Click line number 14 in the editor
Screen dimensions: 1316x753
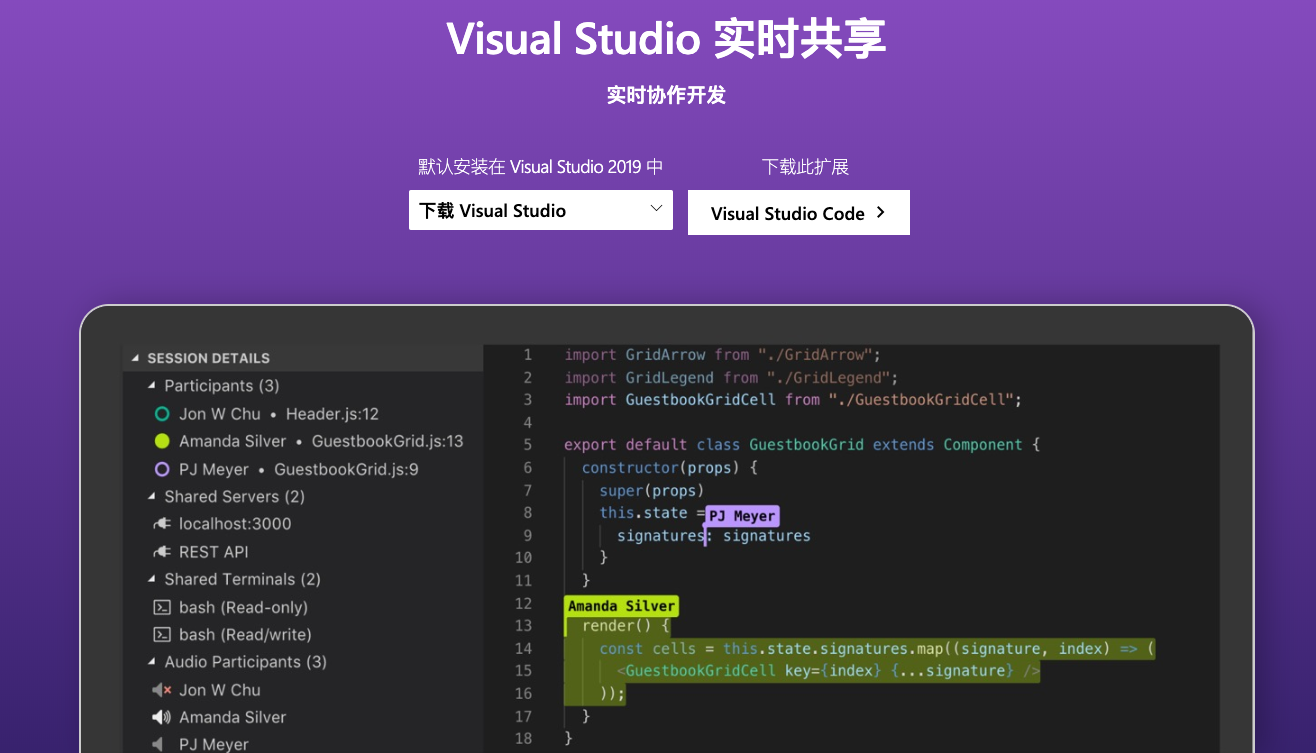524,648
